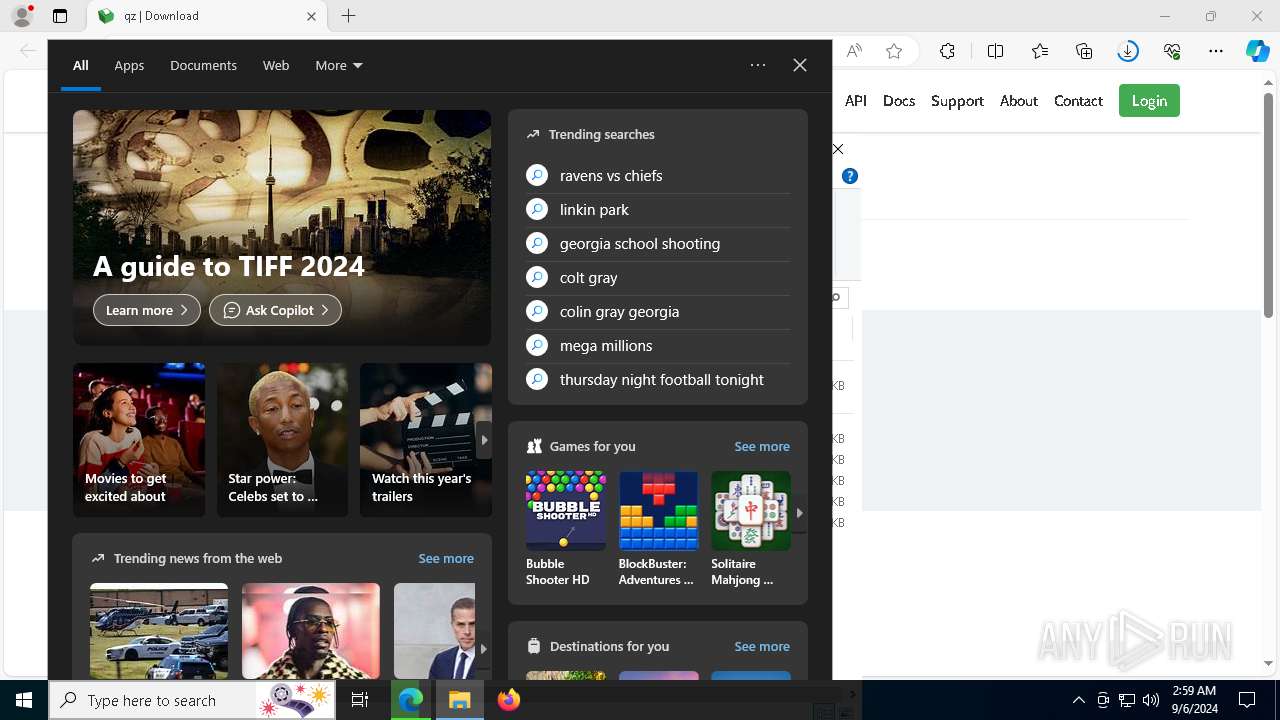Advance the games carousel arrow
The height and width of the screenshot is (720, 1280).
coord(799,513)
